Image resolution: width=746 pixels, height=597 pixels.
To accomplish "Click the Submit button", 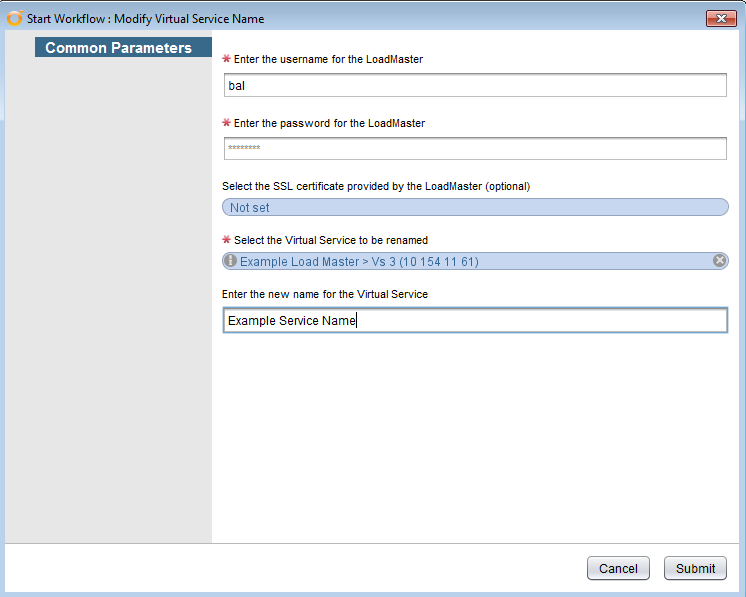I will click(x=695, y=568).
